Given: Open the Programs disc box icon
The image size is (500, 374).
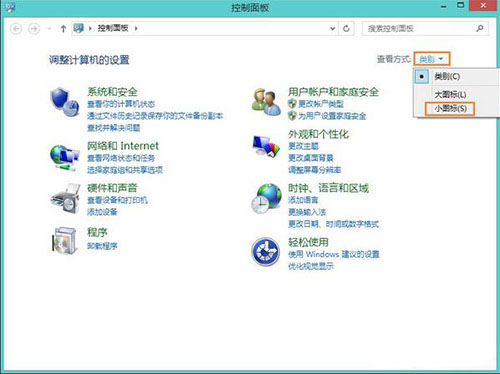Looking at the screenshot, I should pyautogui.click(x=64, y=240).
